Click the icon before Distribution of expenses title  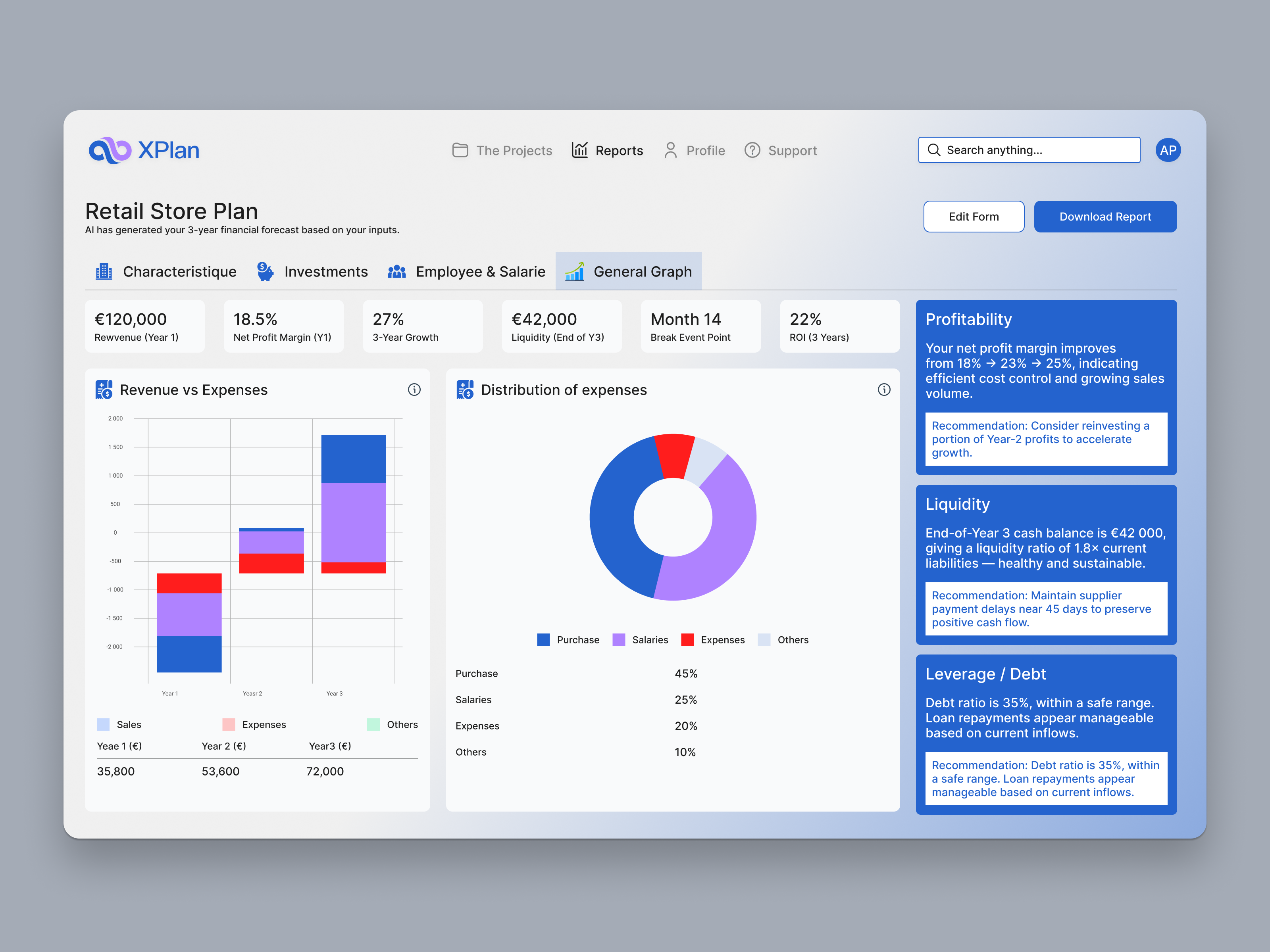pos(465,390)
